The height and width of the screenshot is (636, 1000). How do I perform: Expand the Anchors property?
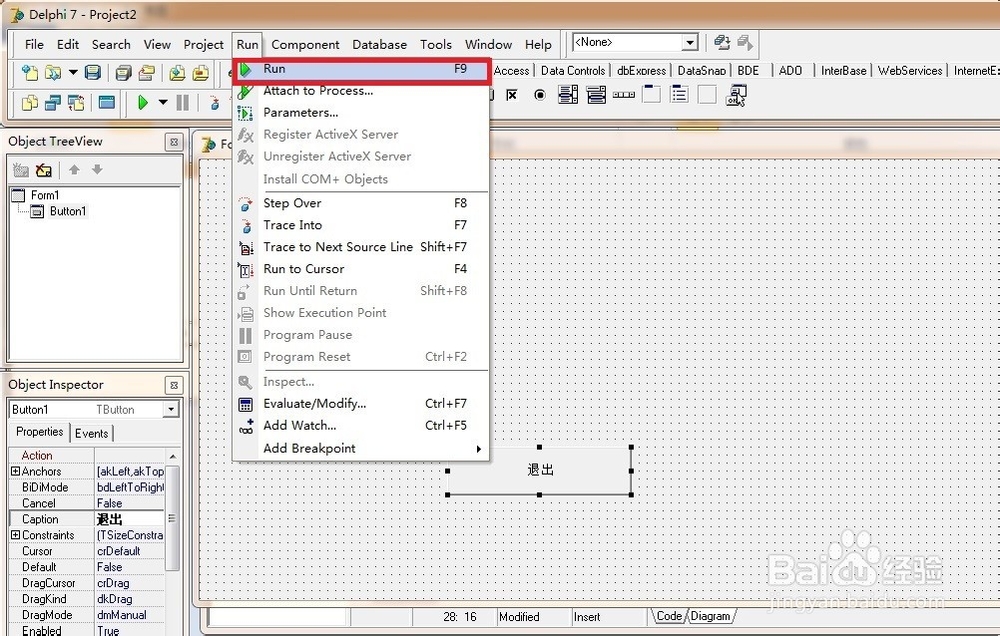15,471
